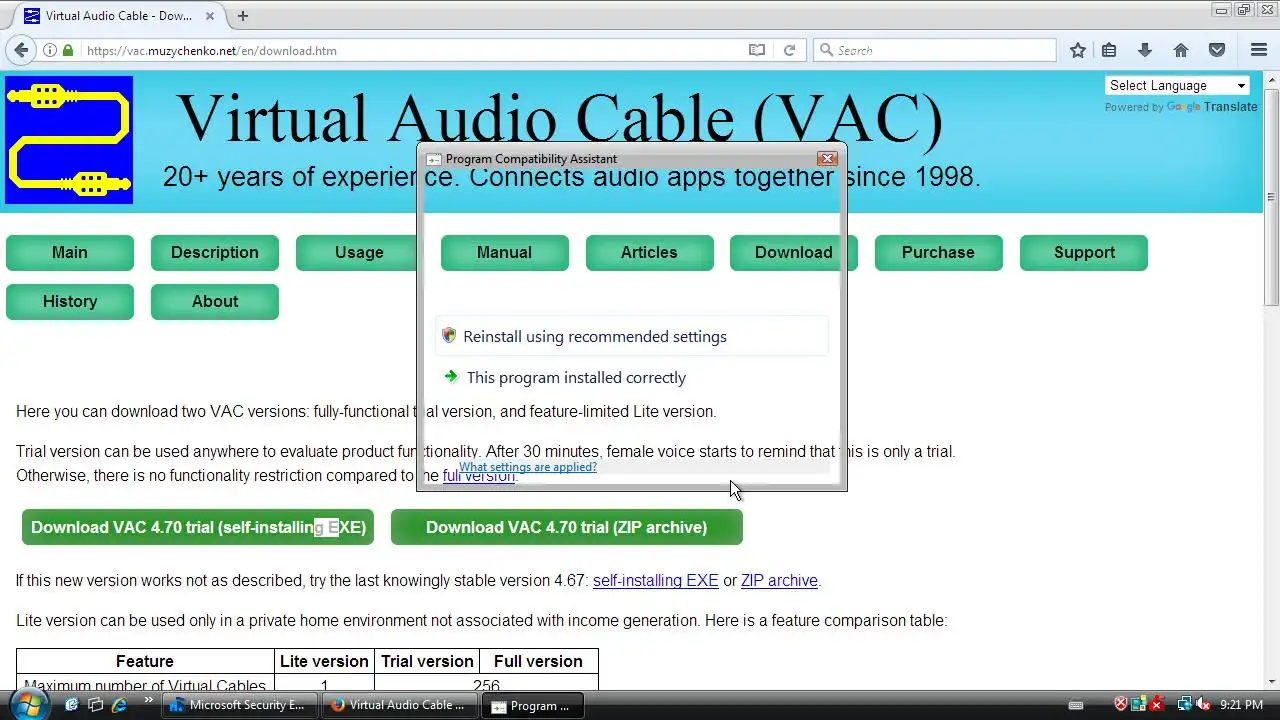
Task: Click Download VAC 4.70 trial self-installing EXE
Action: pos(198,527)
